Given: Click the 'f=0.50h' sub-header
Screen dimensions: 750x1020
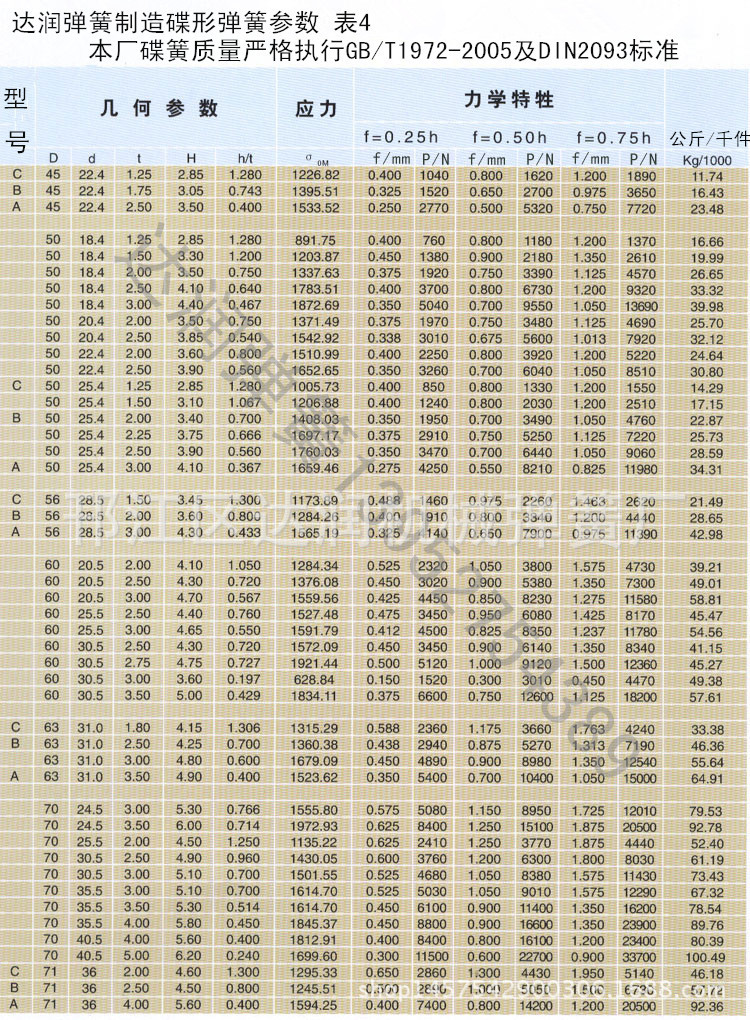Looking at the screenshot, I should coord(509,137).
